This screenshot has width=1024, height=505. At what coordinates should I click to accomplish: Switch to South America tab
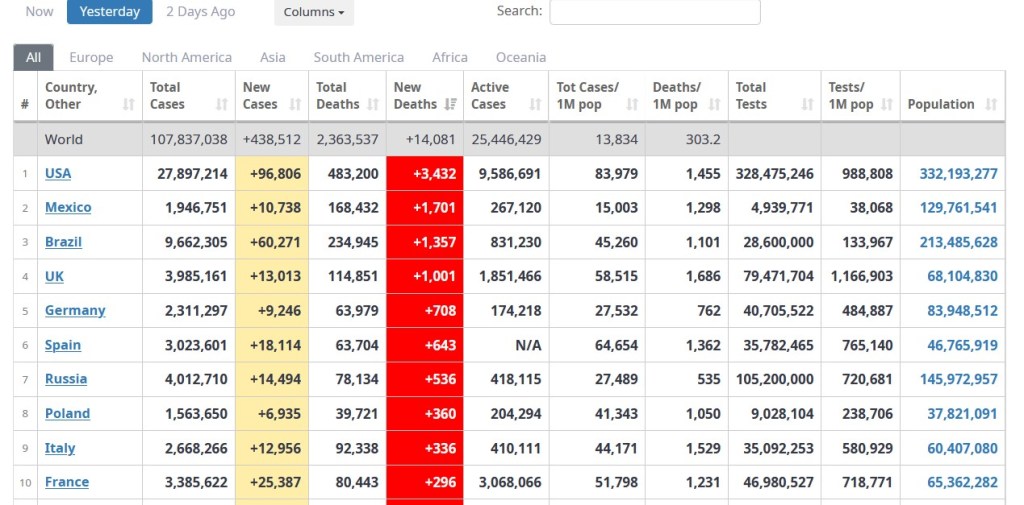coord(359,57)
